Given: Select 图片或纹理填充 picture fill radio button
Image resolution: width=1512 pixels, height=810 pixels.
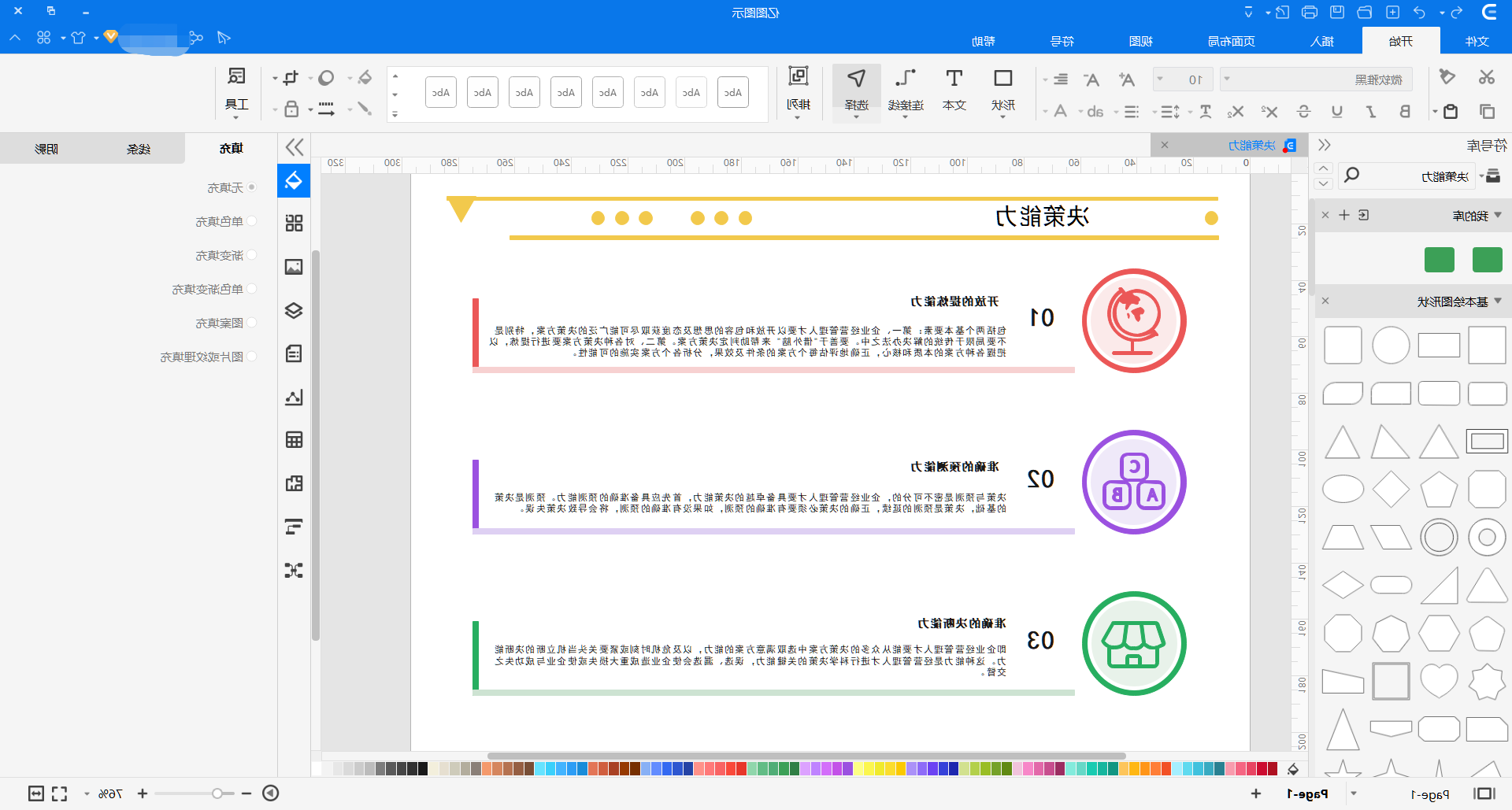Looking at the screenshot, I should (x=252, y=357).
